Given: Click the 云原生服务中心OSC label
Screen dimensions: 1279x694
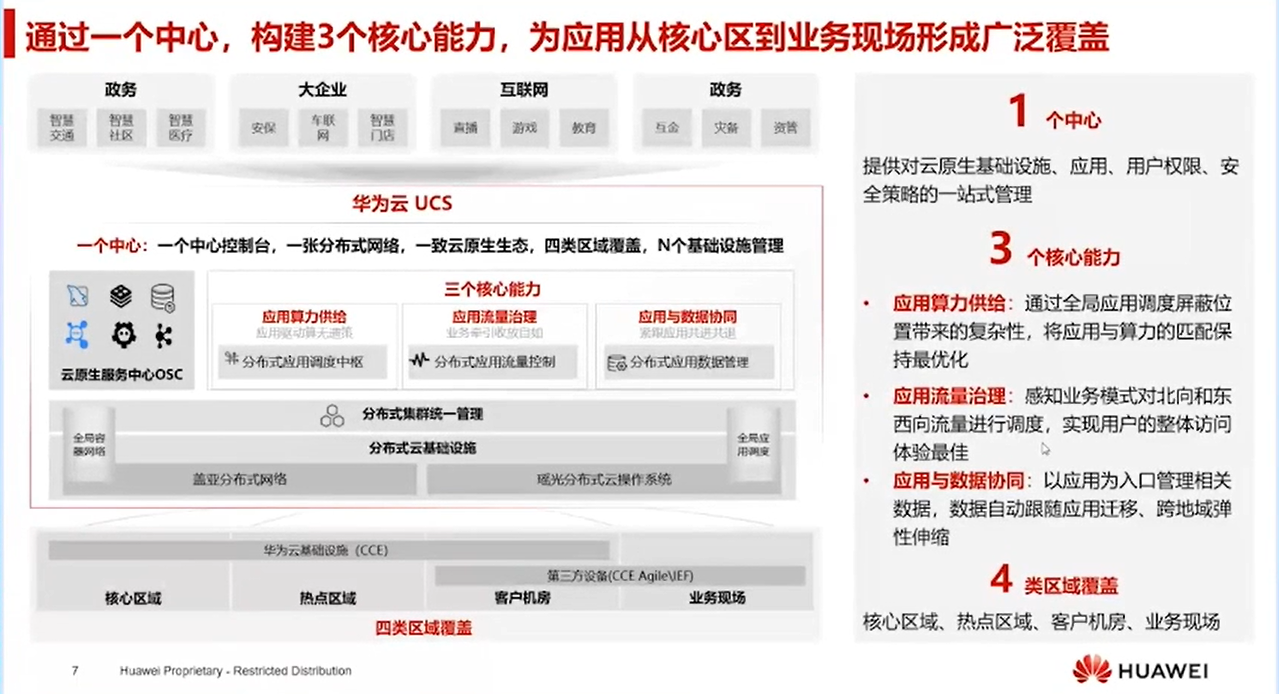Looking at the screenshot, I should coord(121,376).
